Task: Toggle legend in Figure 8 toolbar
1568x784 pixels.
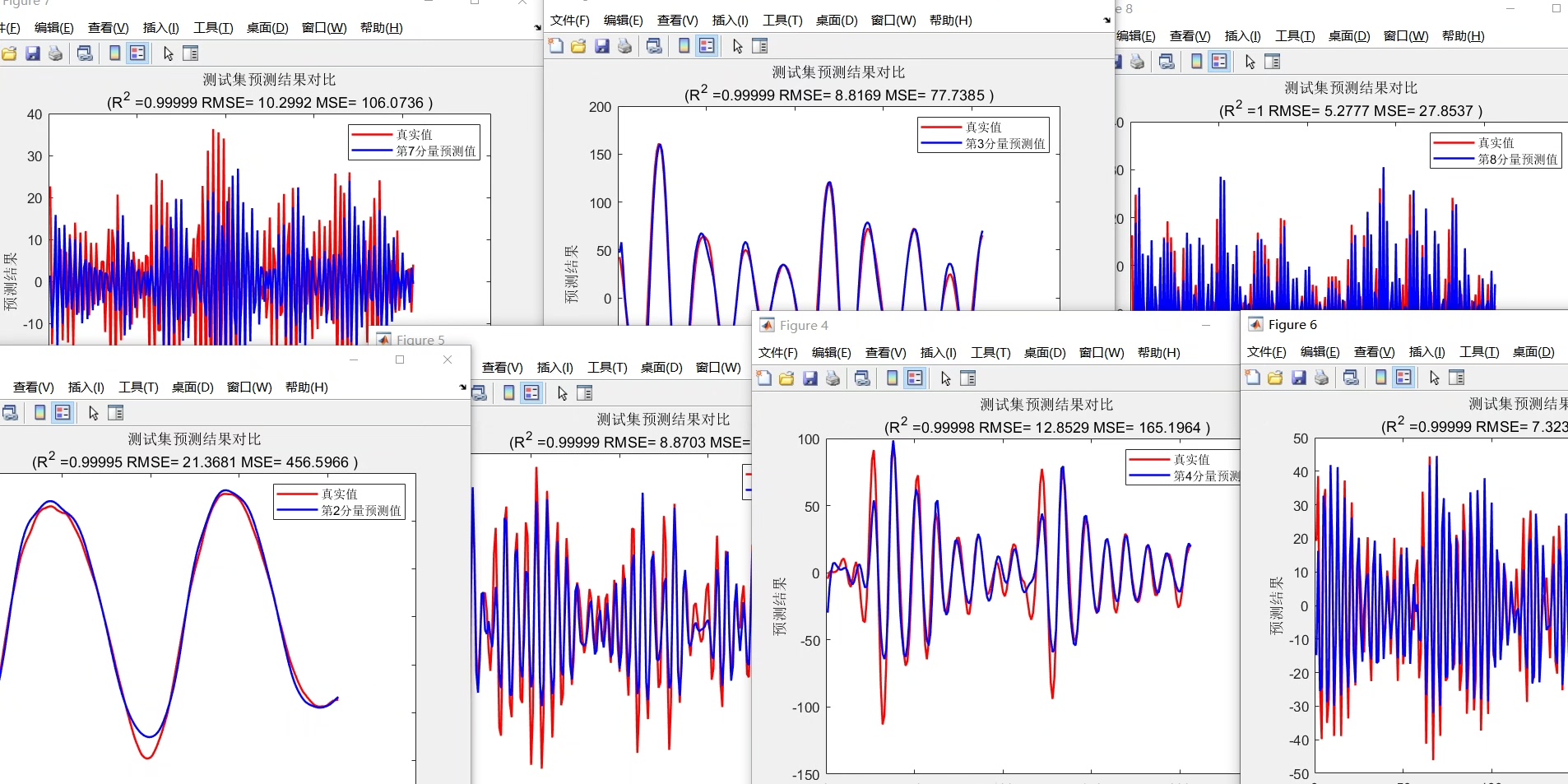Action: [x=1219, y=62]
